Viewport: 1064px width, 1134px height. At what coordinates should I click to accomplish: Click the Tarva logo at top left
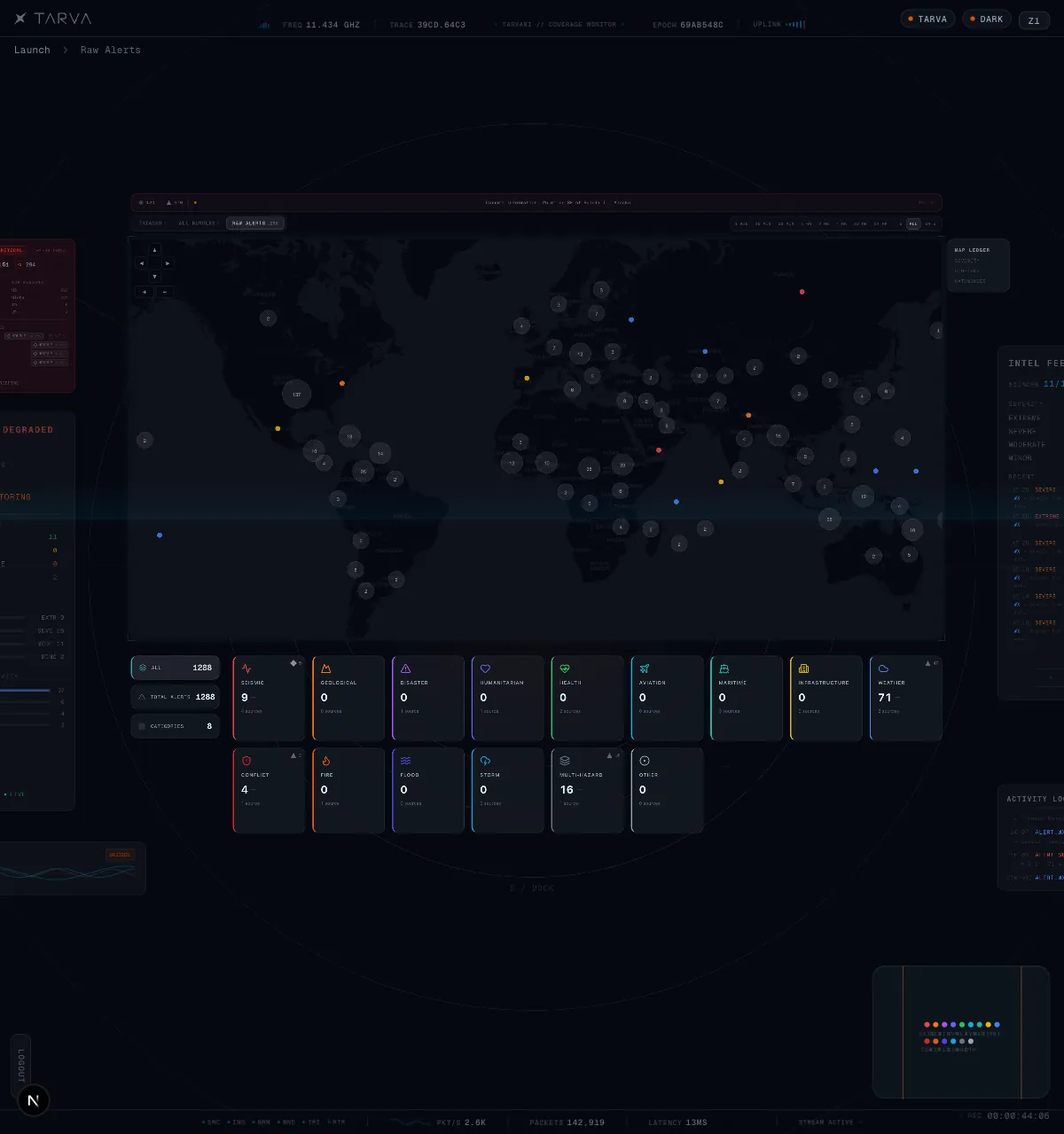53,19
